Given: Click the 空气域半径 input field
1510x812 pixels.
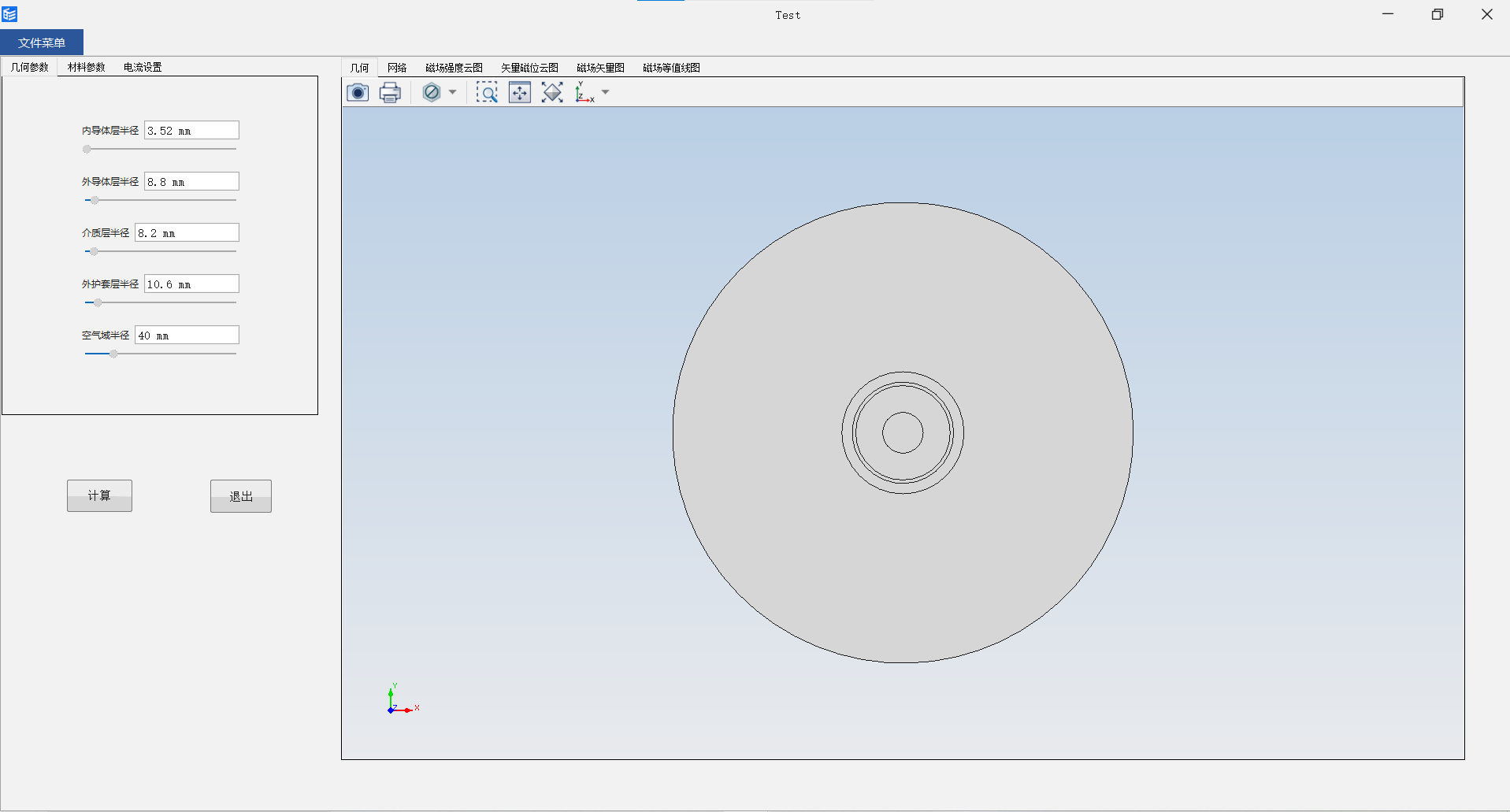Looking at the screenshot, I should 187,336.
